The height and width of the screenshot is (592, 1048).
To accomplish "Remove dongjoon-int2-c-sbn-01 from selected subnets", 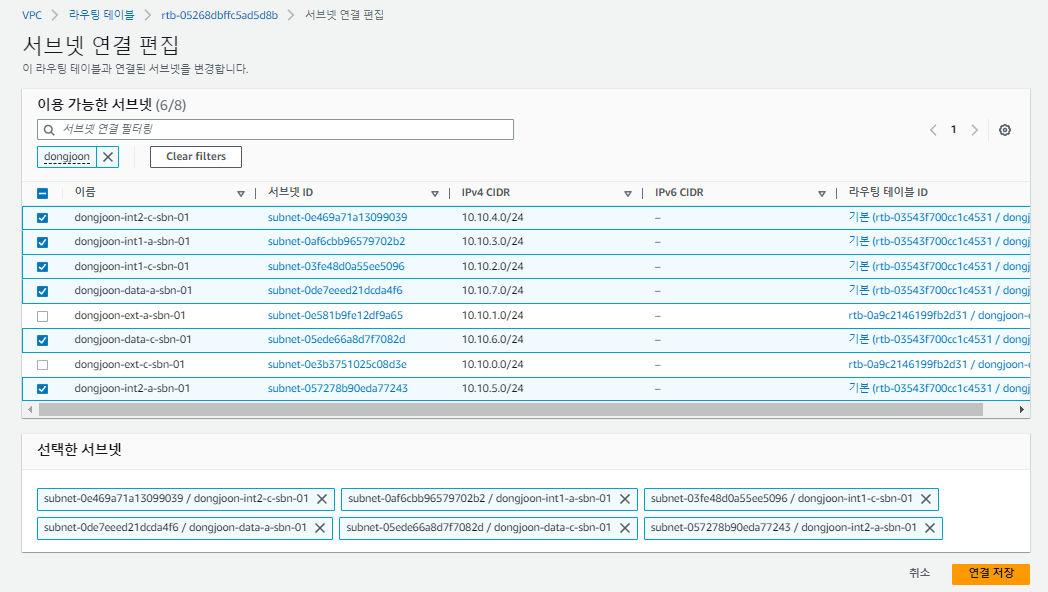I will (321, 499).
